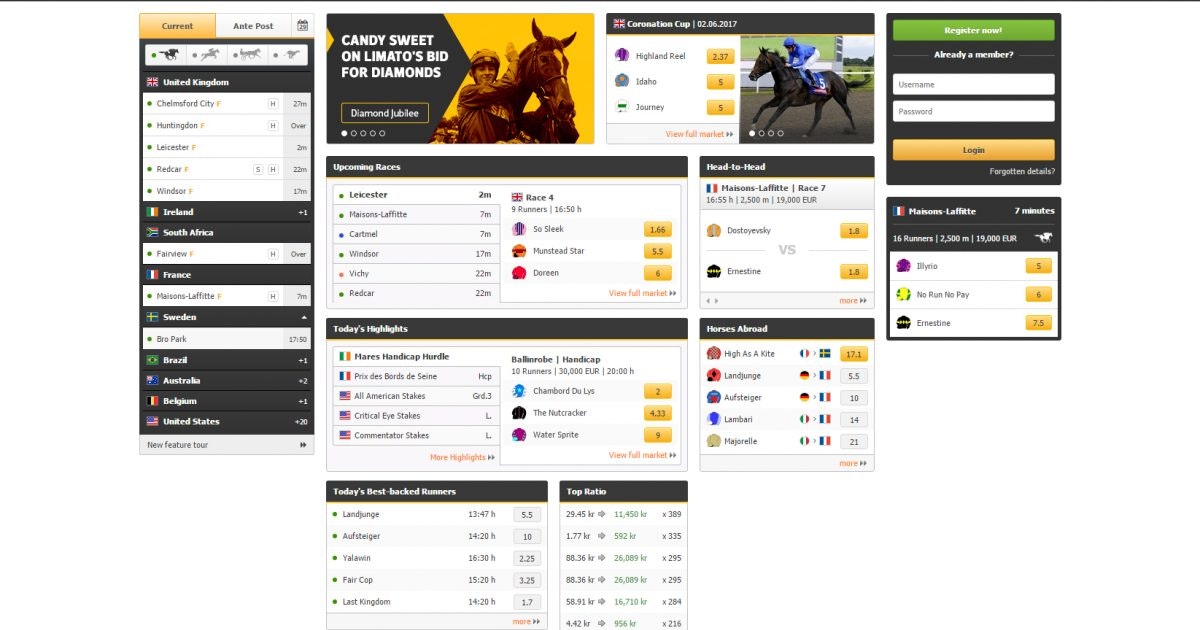
Task: Select the Current tab
Action: click(x=177, y=25)
